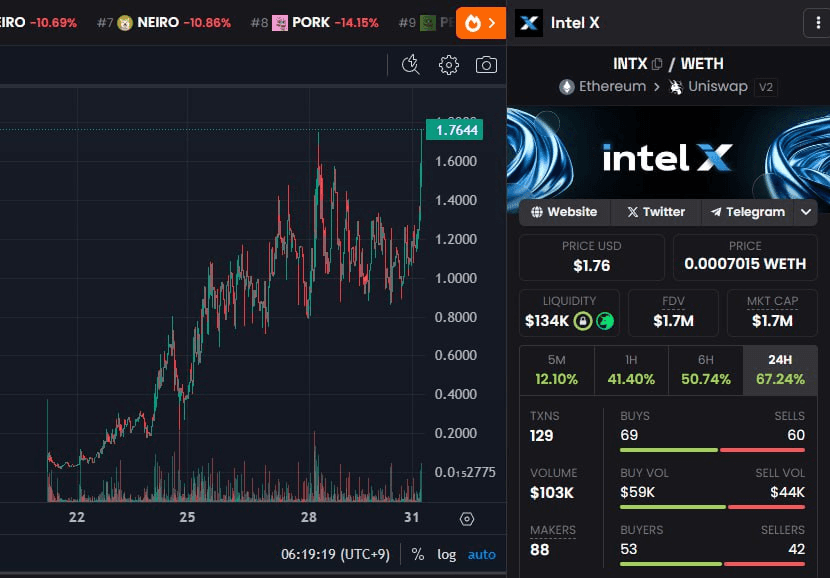830x578 pixels.
Task: Toggle log scale on the chart
Action: (x=447, y=554)
